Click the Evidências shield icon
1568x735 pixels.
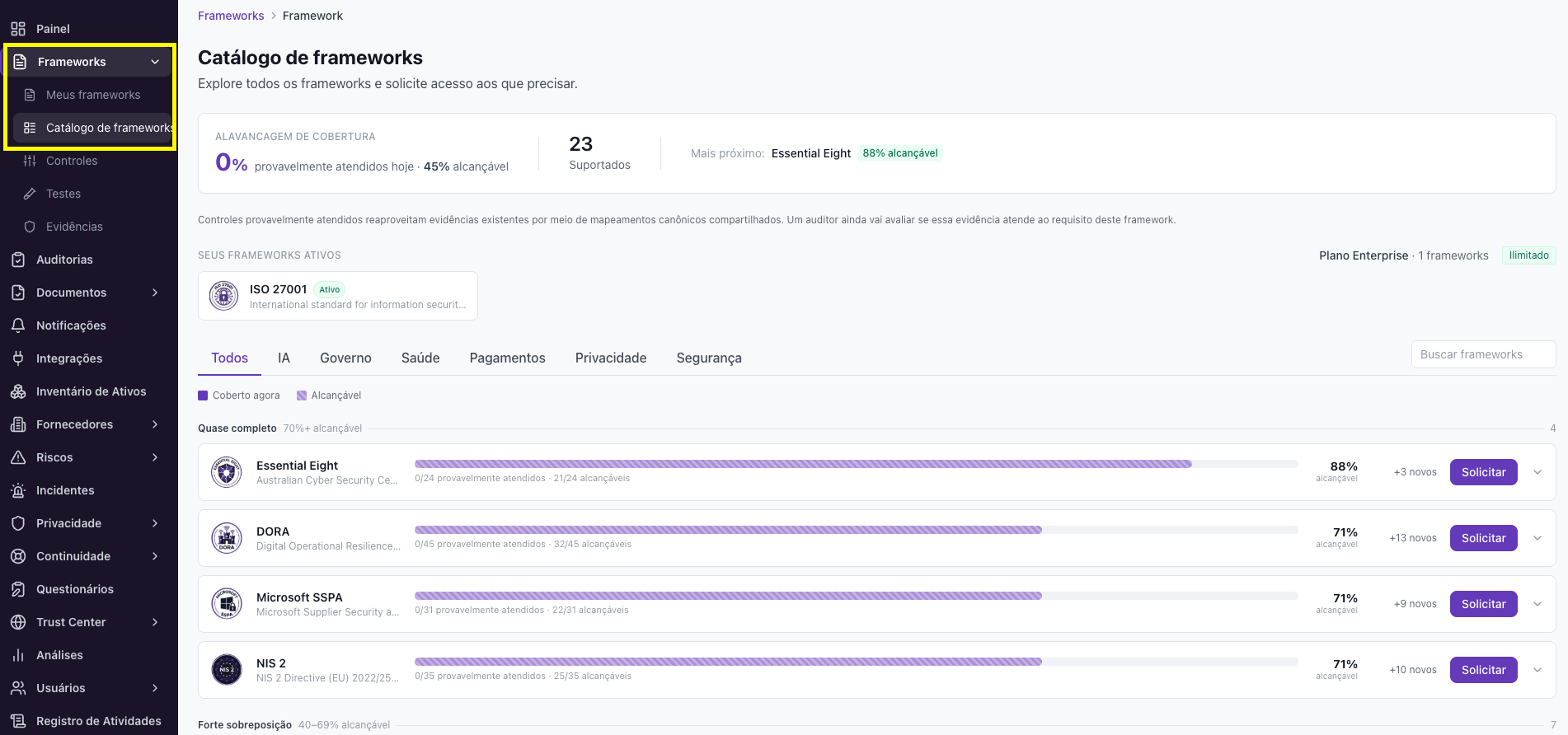30,227
